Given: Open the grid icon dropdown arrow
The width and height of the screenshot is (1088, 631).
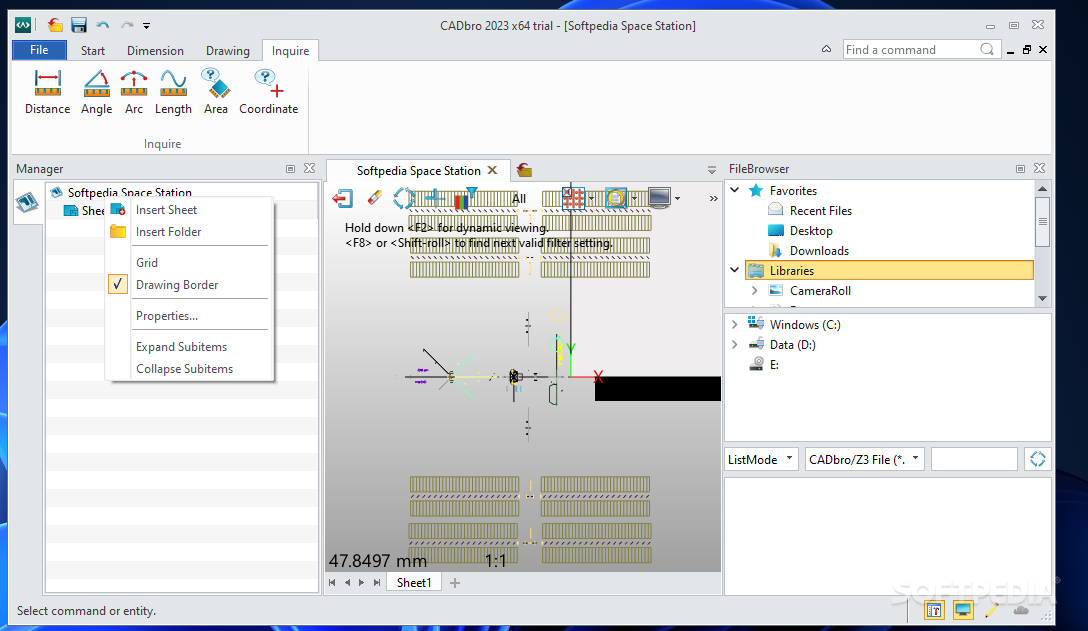Looking at the screenshot, I should coord(591,199).
